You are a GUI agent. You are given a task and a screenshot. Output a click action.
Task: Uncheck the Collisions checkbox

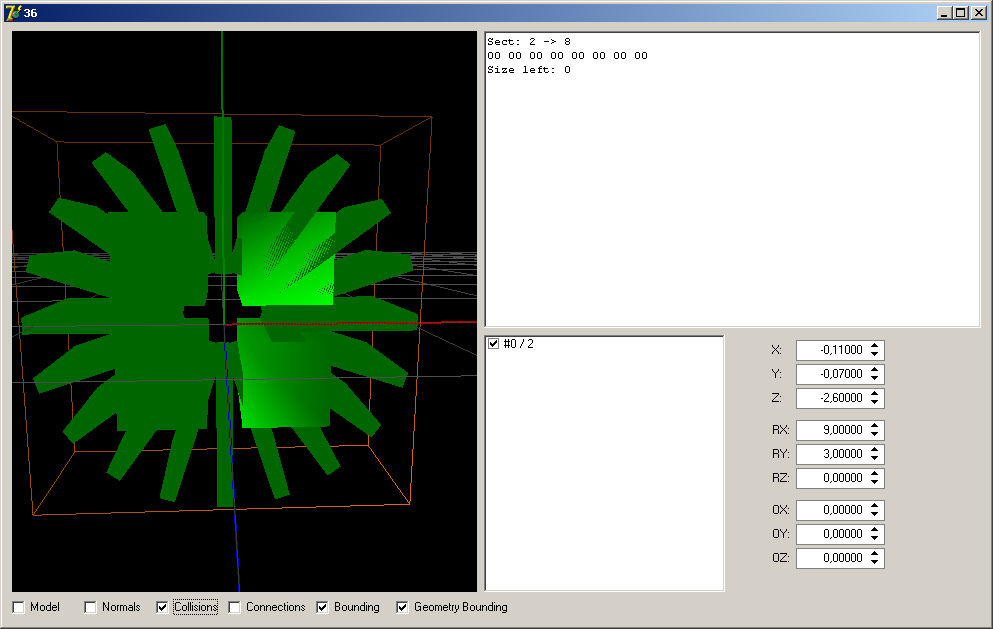(163, 607)
